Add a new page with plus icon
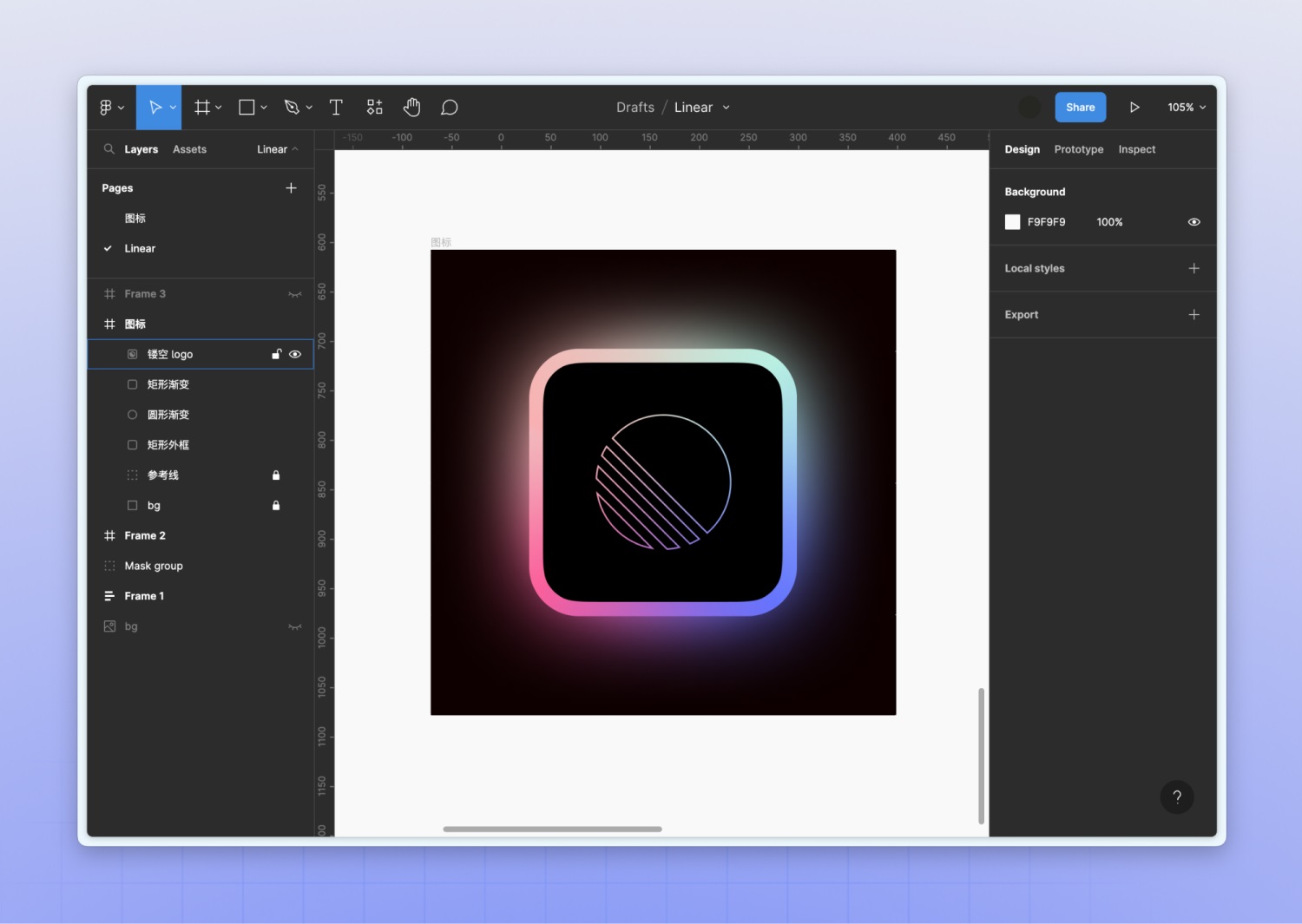 tap(291, 188)
